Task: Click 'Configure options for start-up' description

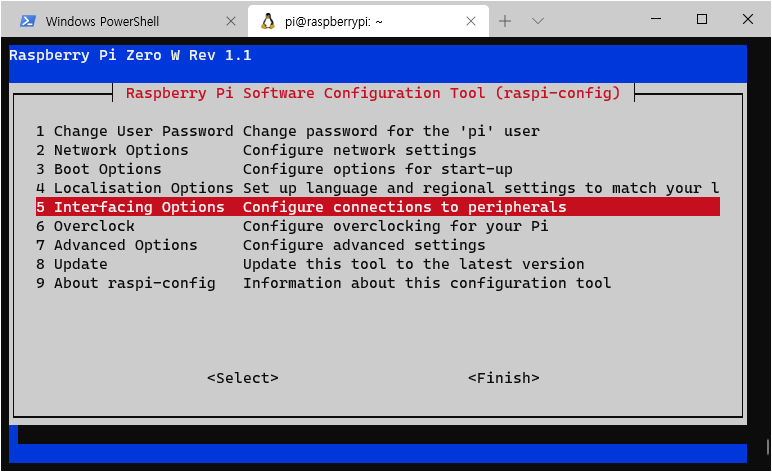Action: pos(378,169)
